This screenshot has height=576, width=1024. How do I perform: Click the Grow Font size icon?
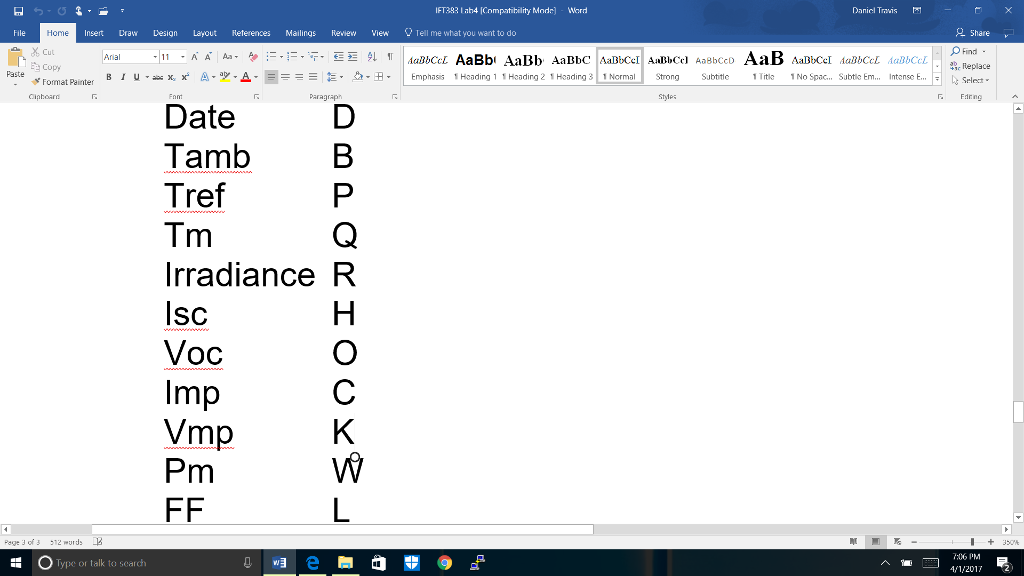click(x=193, y=58)
